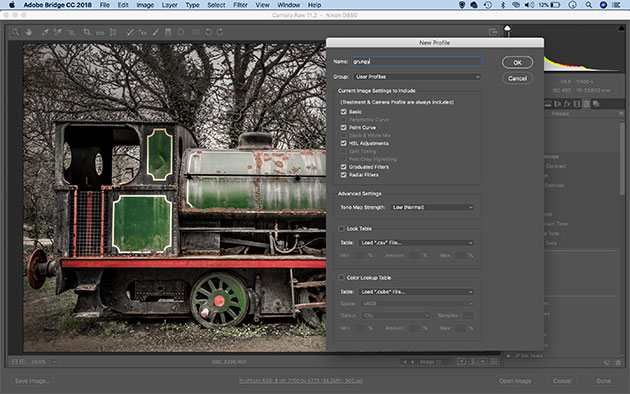This screenshot has width=630, height=394.
Task: Uncheck the Point Curve checkbox
Action: pos(344,128)
